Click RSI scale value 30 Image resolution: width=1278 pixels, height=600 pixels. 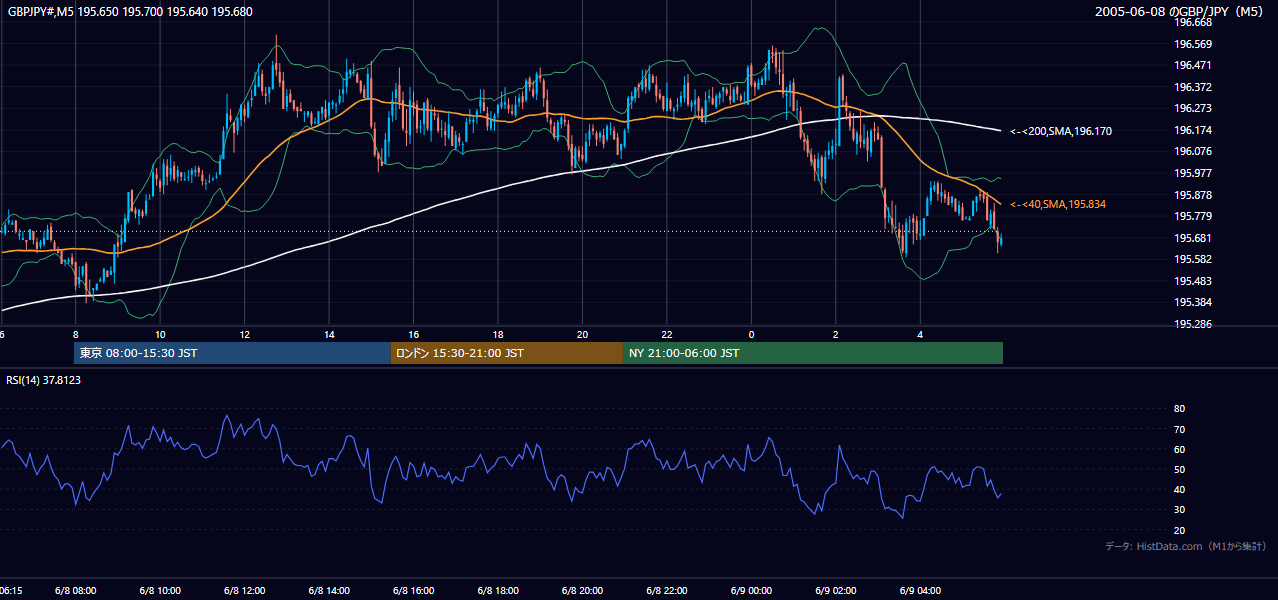1179,510
